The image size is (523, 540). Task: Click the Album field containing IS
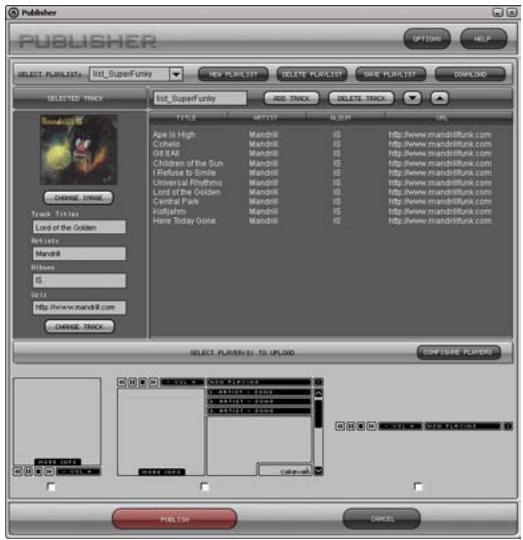point(79,280)
